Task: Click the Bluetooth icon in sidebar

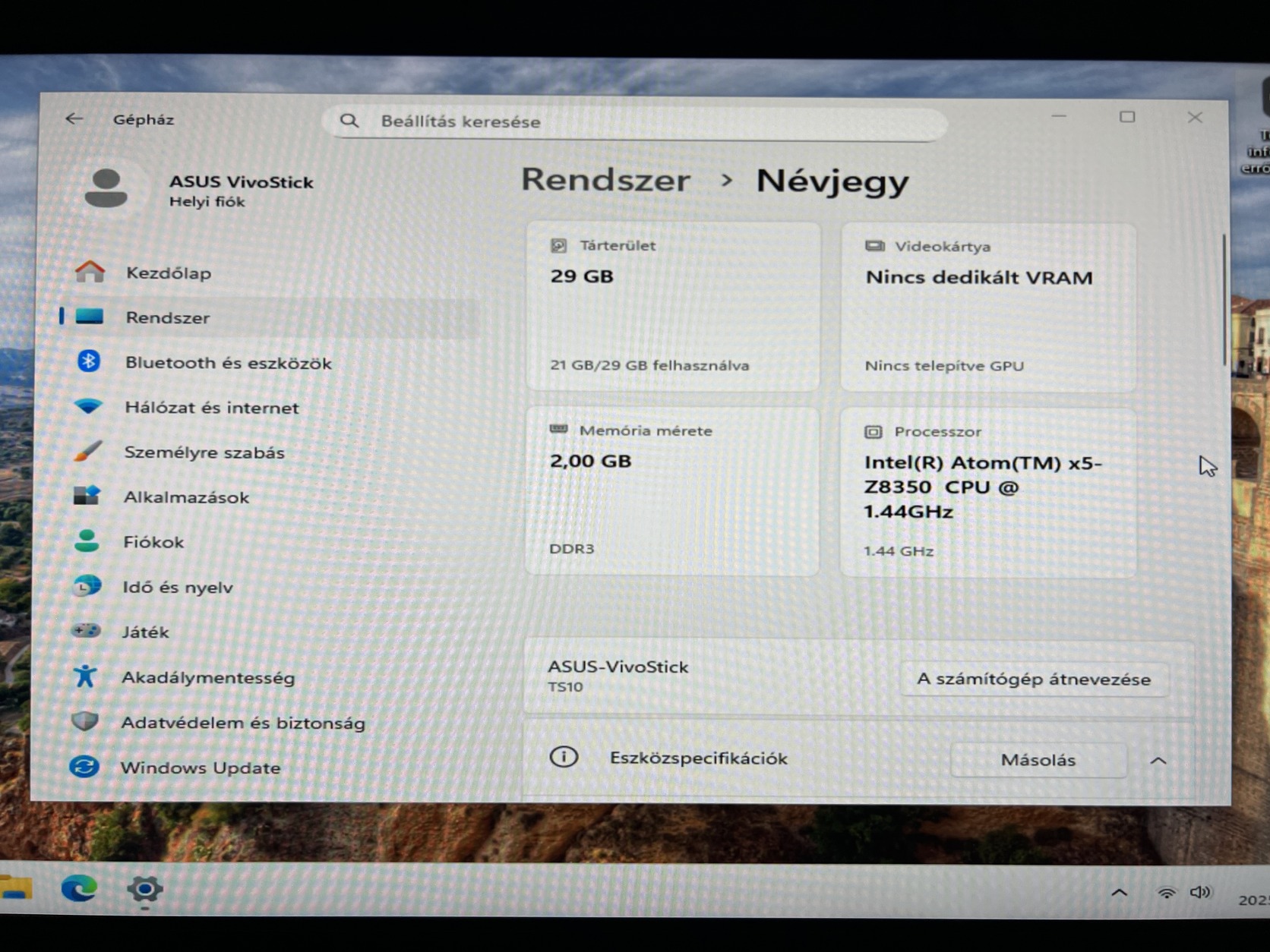Action: 89,361
